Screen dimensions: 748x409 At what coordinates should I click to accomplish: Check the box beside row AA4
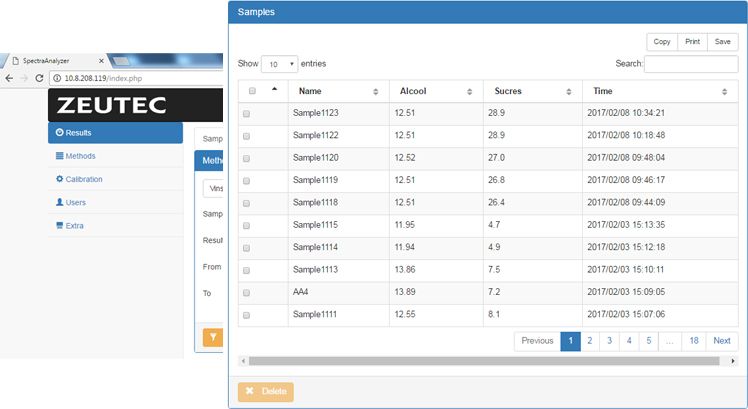click(247, 293)
